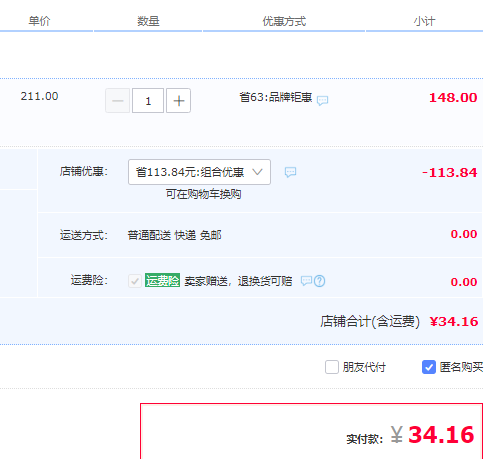Click the plus quantity increase button
Viewport: 488px width, 459px height.
pyautogui.click(x=178, y=101)
